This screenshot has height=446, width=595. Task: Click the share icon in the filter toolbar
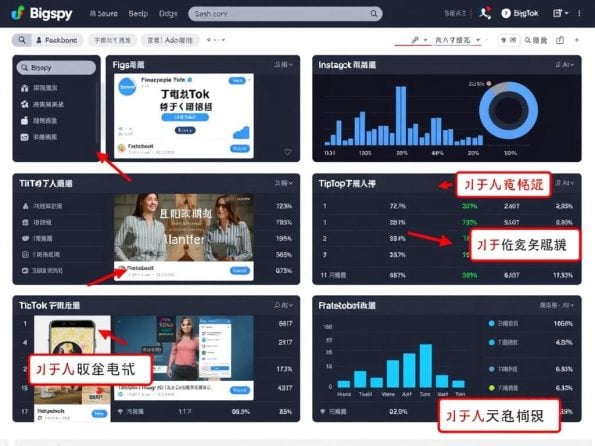tap(560, 40)
